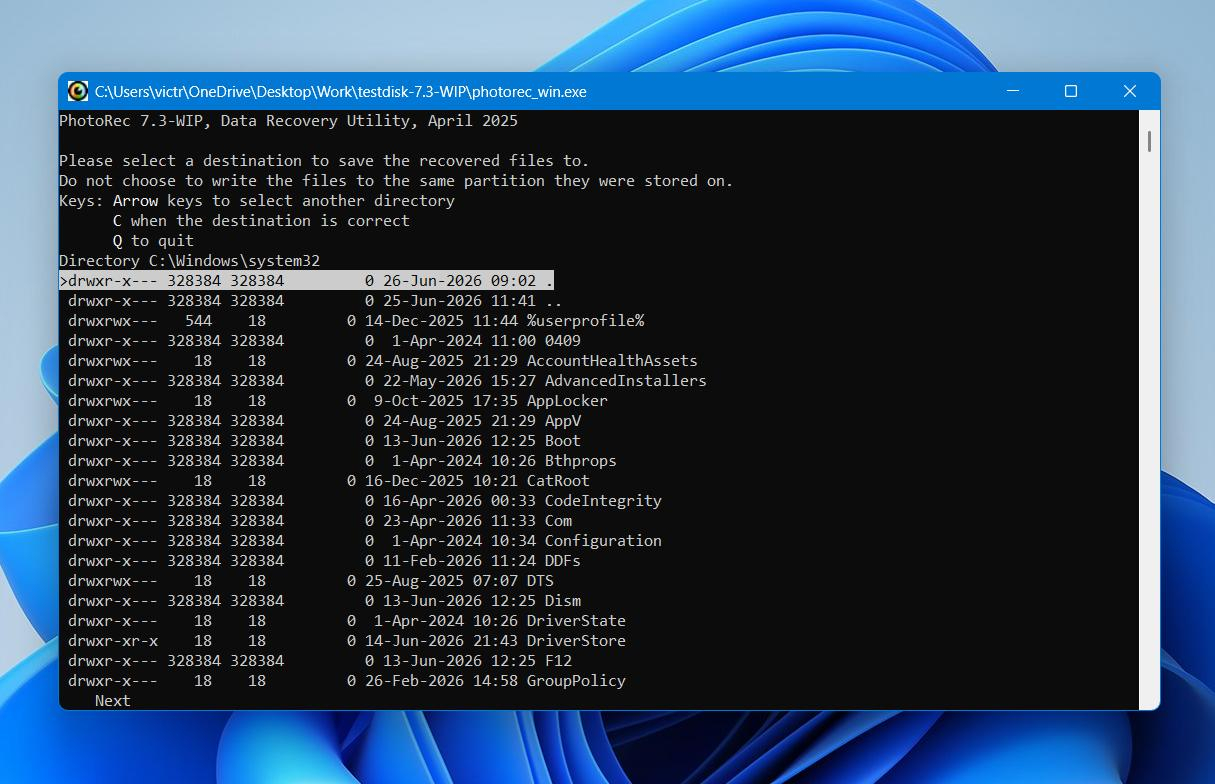Click the window title path text
The image size is (1215, 784).
[x=341, y=92]
